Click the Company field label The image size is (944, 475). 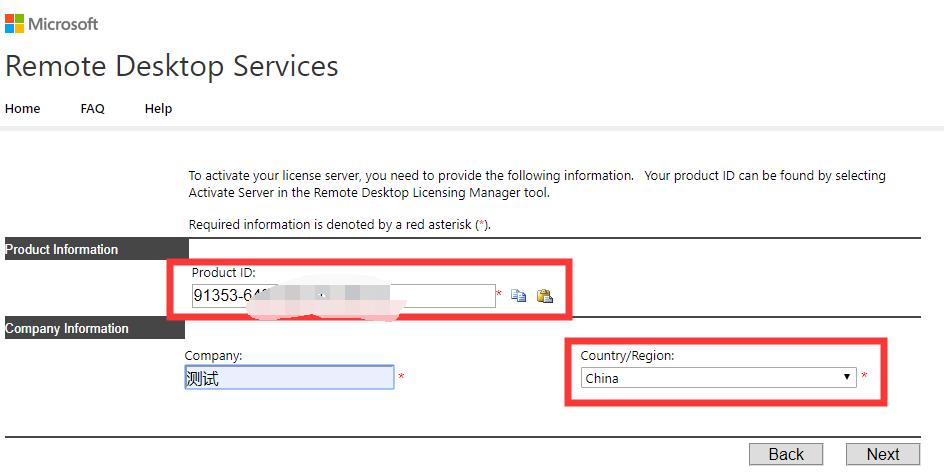point(214,355)
